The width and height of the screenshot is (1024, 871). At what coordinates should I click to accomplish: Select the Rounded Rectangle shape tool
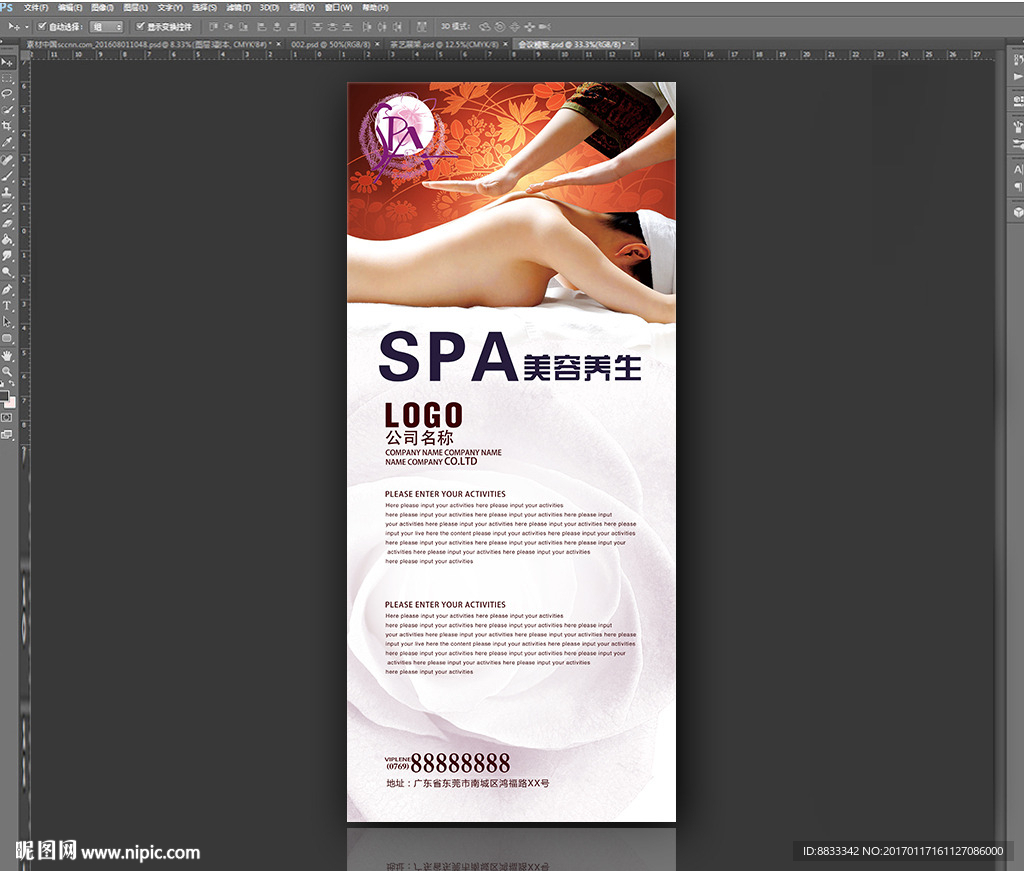(7, 338)
